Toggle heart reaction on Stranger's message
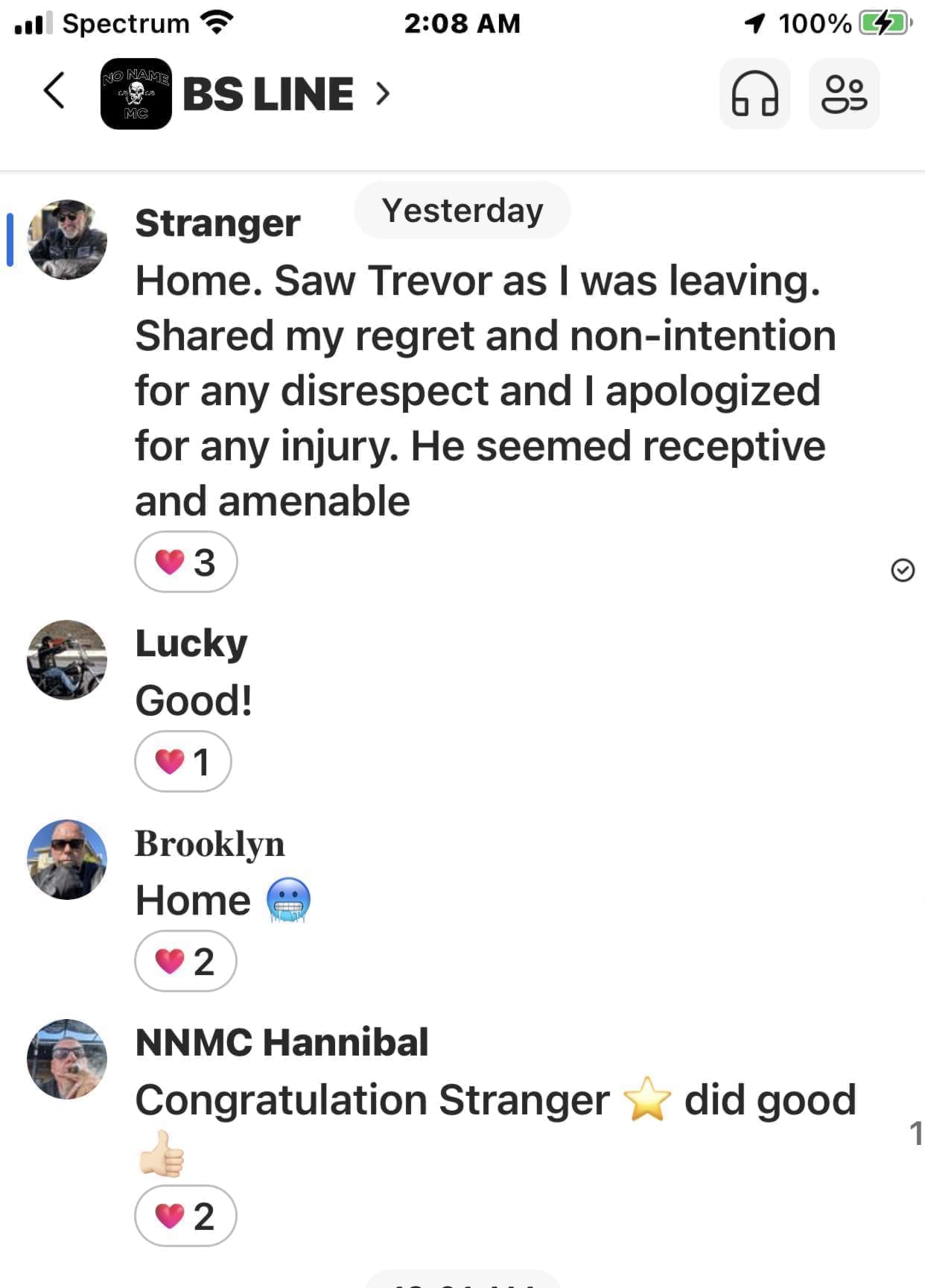Viewport: 925px width, 1288px height. click(x=185, y=562)
